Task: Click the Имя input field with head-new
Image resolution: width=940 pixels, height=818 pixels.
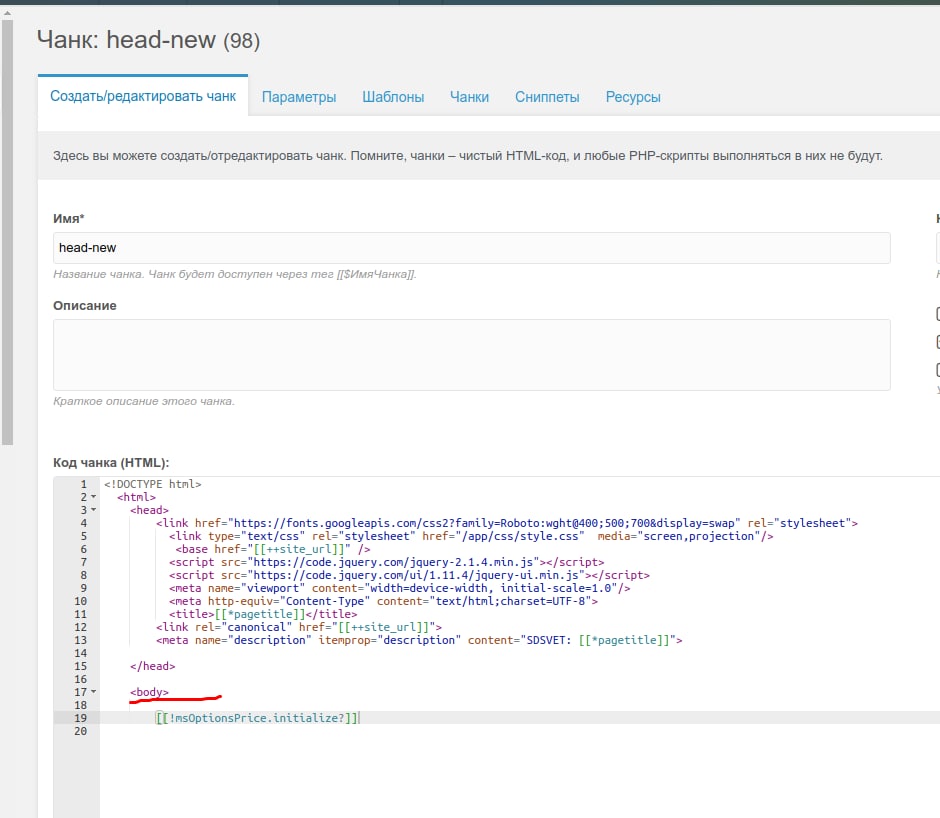Action: pyautogui.click(x=471, y=248)
